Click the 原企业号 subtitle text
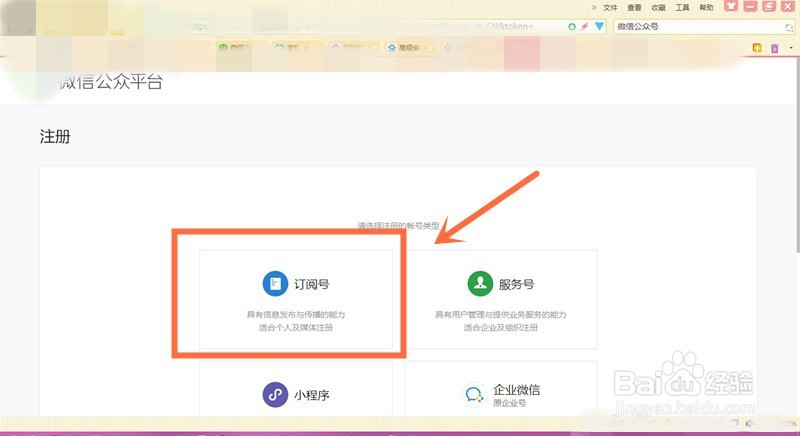800x436 pixels. click(509, 403)
